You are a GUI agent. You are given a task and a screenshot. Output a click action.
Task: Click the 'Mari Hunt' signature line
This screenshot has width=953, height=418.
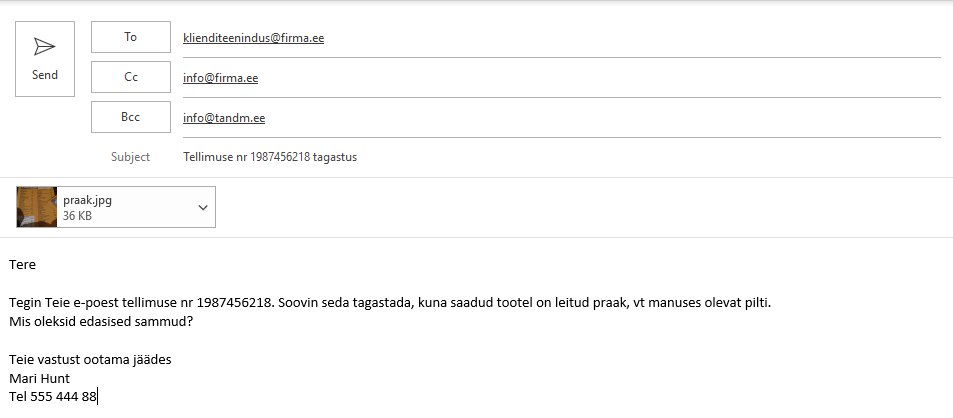click(x=40, y=379)
